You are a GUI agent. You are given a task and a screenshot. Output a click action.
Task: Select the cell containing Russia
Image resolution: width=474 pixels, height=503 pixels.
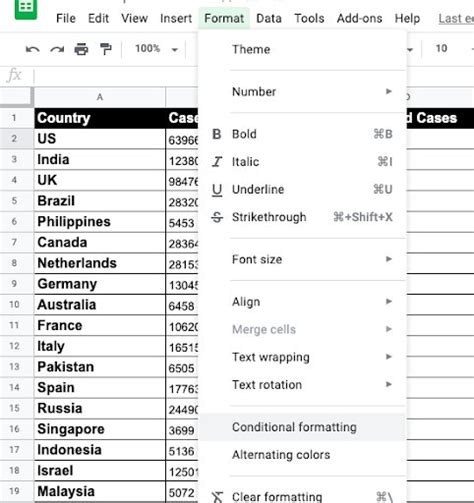[x=100, y=408]
